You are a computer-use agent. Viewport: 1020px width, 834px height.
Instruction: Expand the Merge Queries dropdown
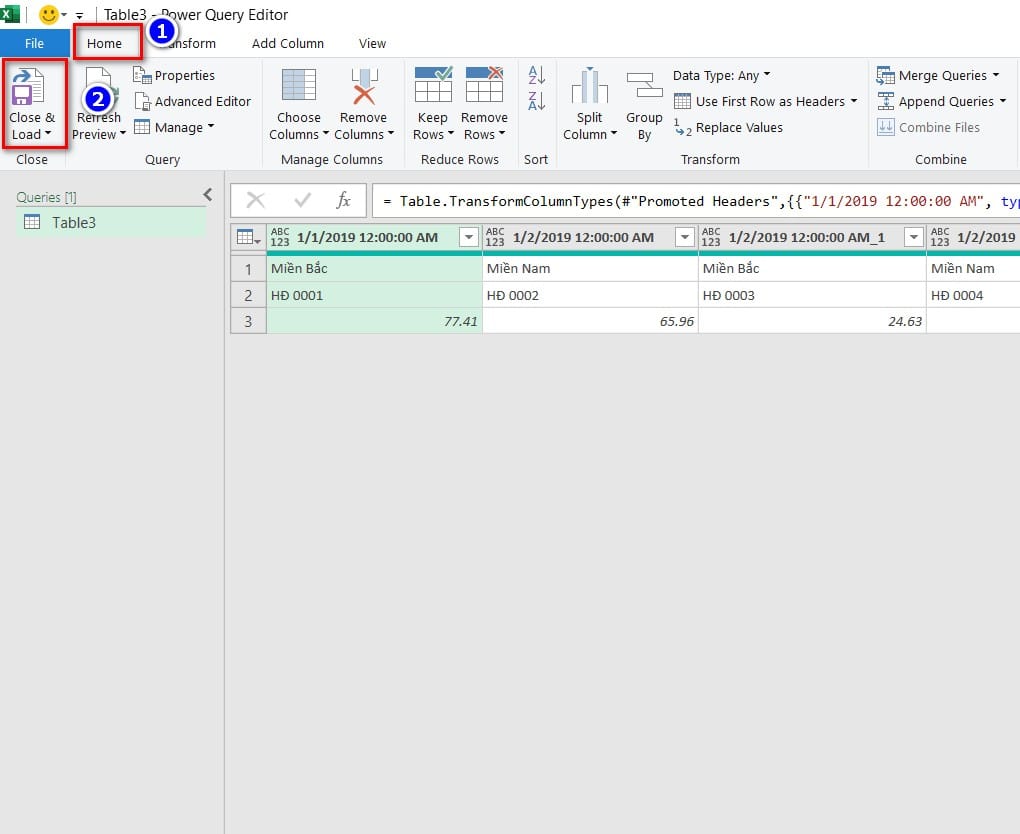coord(996,75)
